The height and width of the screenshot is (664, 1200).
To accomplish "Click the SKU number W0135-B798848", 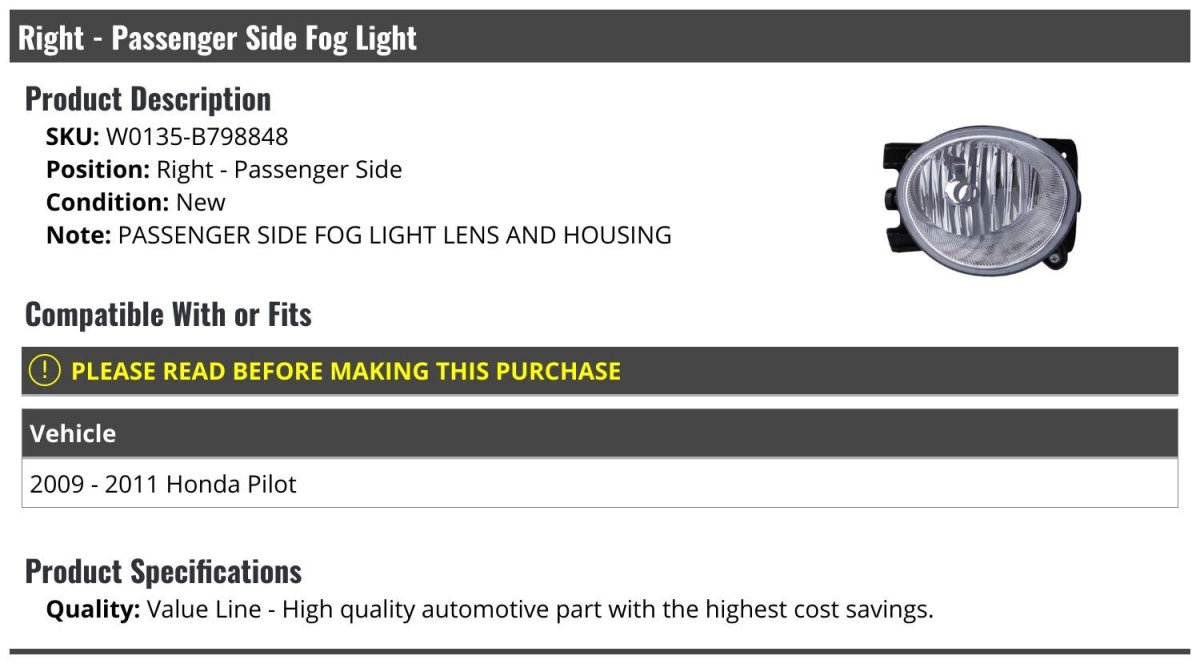I will (x=197, y=137).
